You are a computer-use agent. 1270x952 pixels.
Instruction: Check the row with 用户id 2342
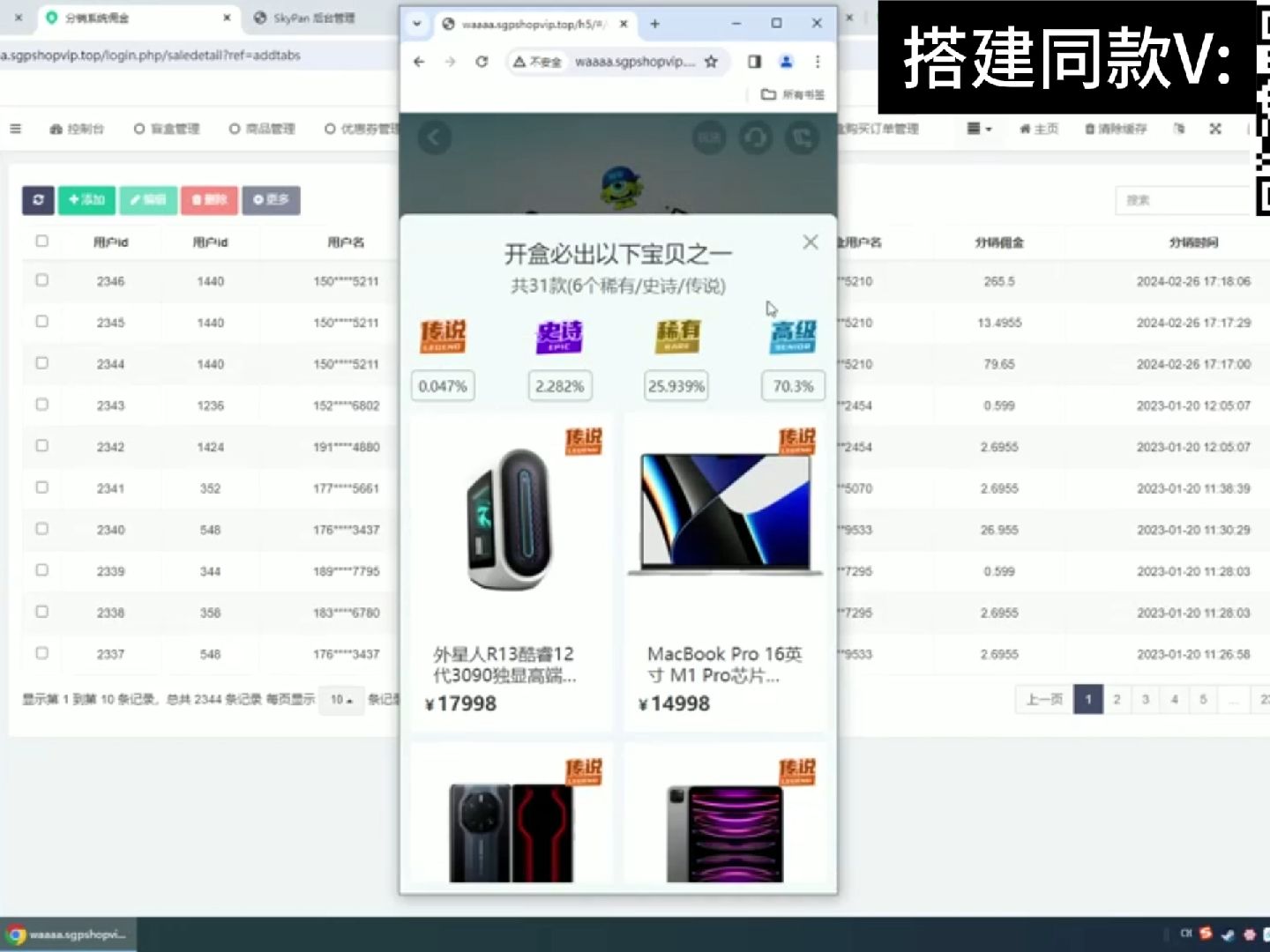41,446
